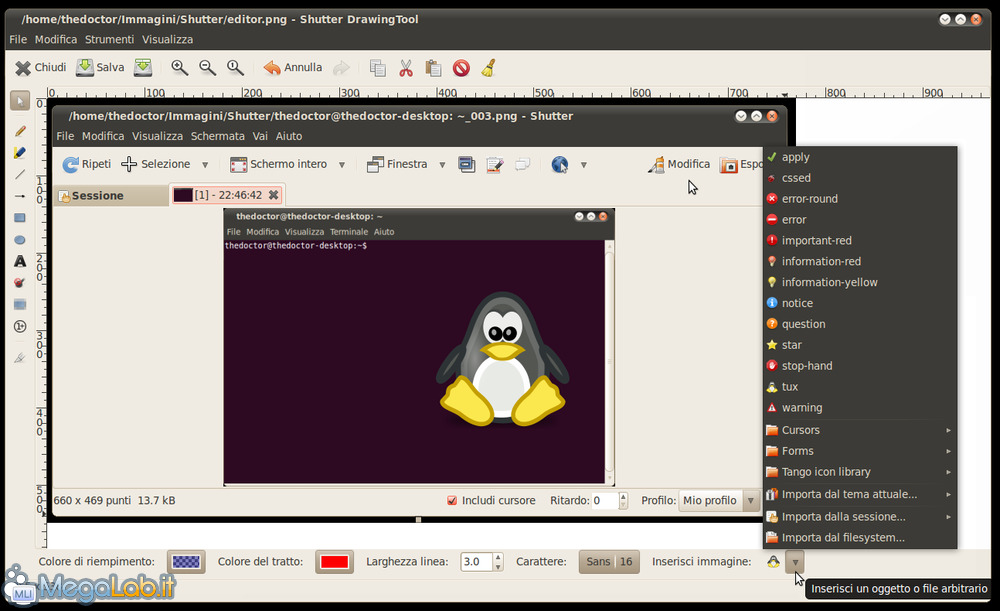
Task: Choose the tux entry from the list
Action: 789,387
